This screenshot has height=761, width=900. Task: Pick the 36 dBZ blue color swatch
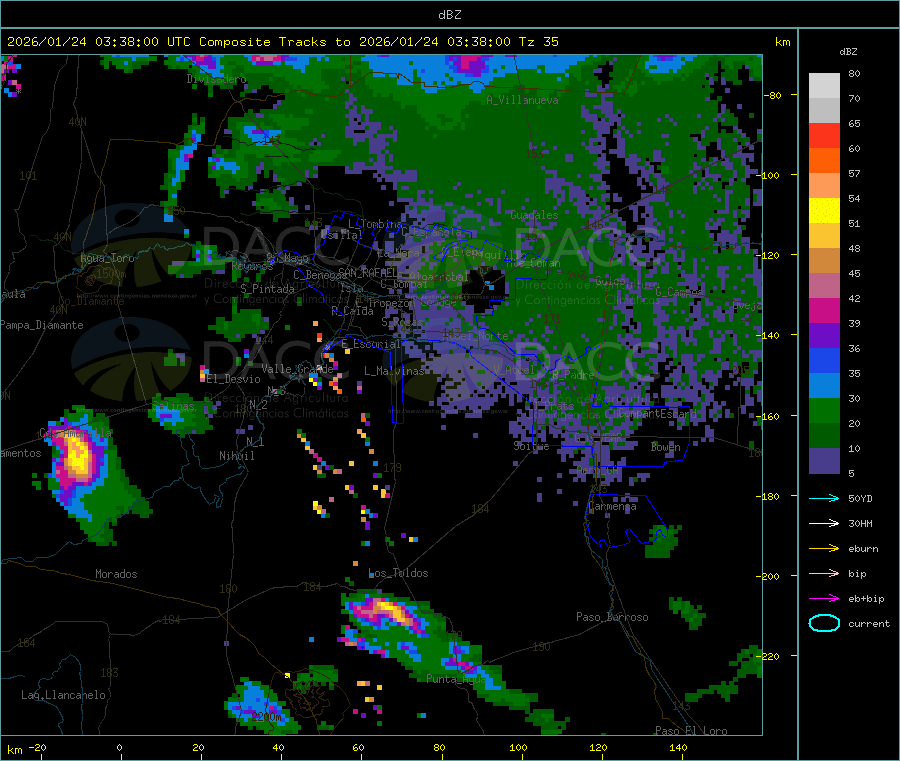[824, 360]
